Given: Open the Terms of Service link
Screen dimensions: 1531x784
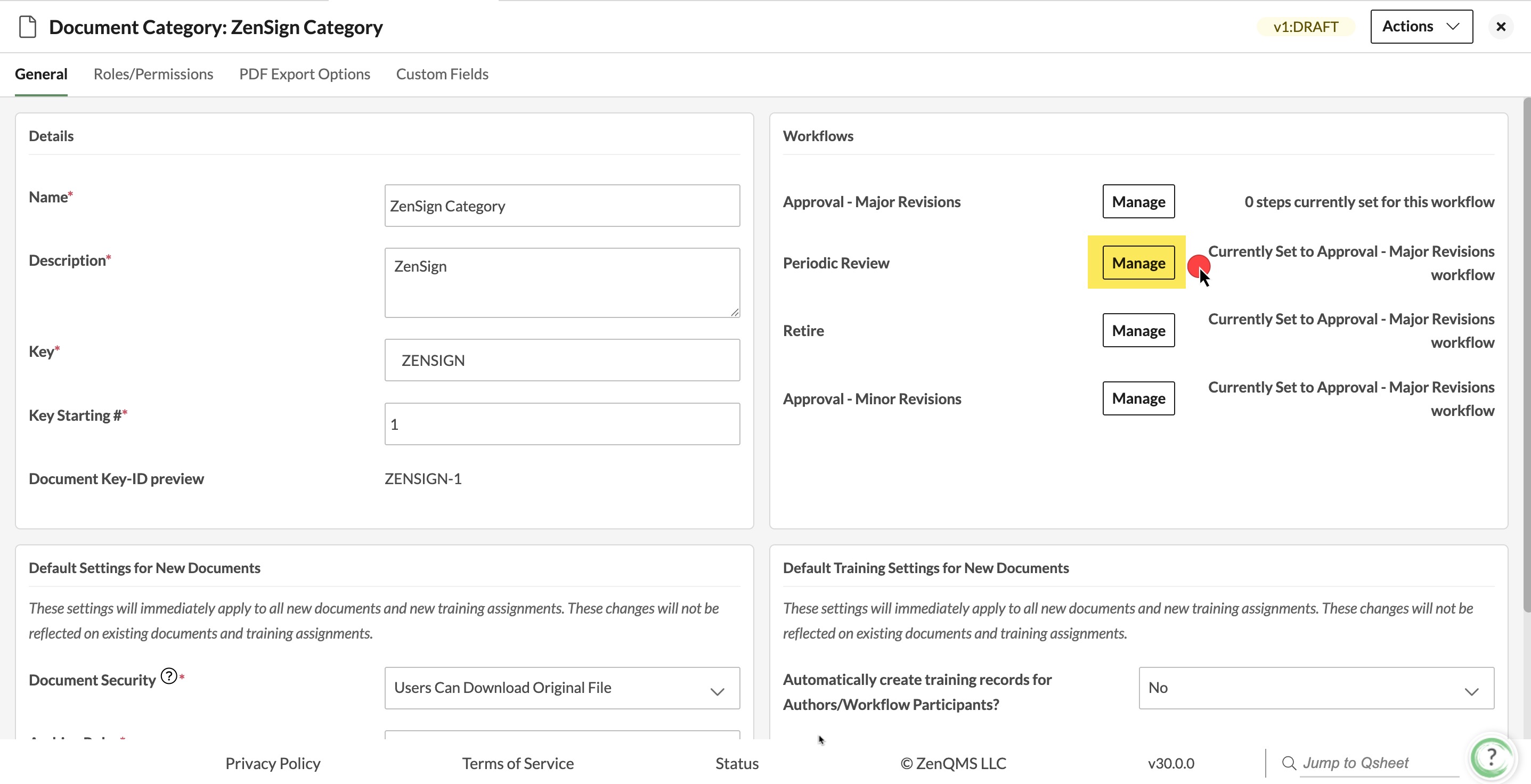Looking at the screenshot, I should (x=518, y=763).
